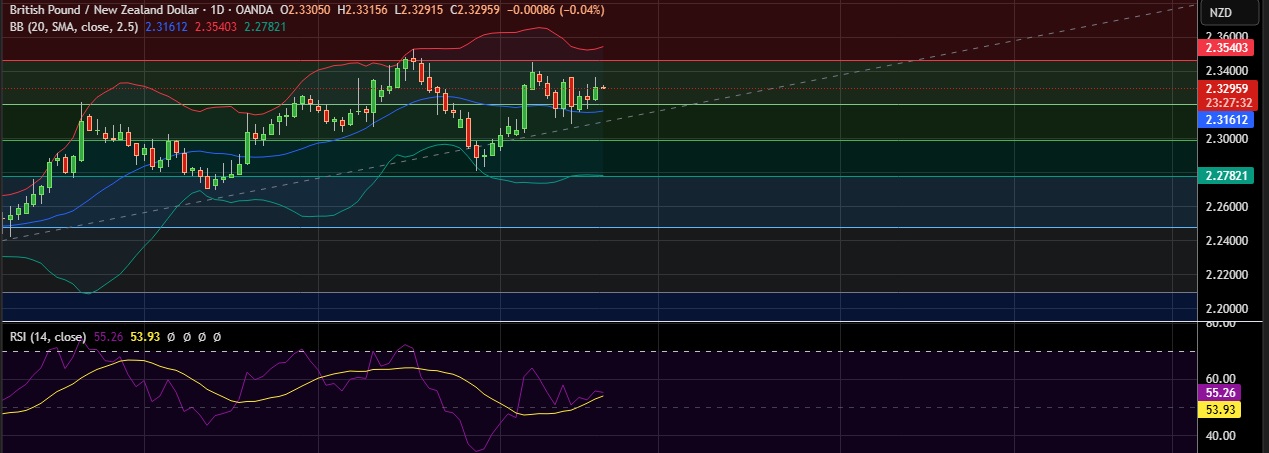This screenshot has width=1269, height=453.
Task: Click the green BB lower value 2.27821 in legend
Action: [265, 27]
